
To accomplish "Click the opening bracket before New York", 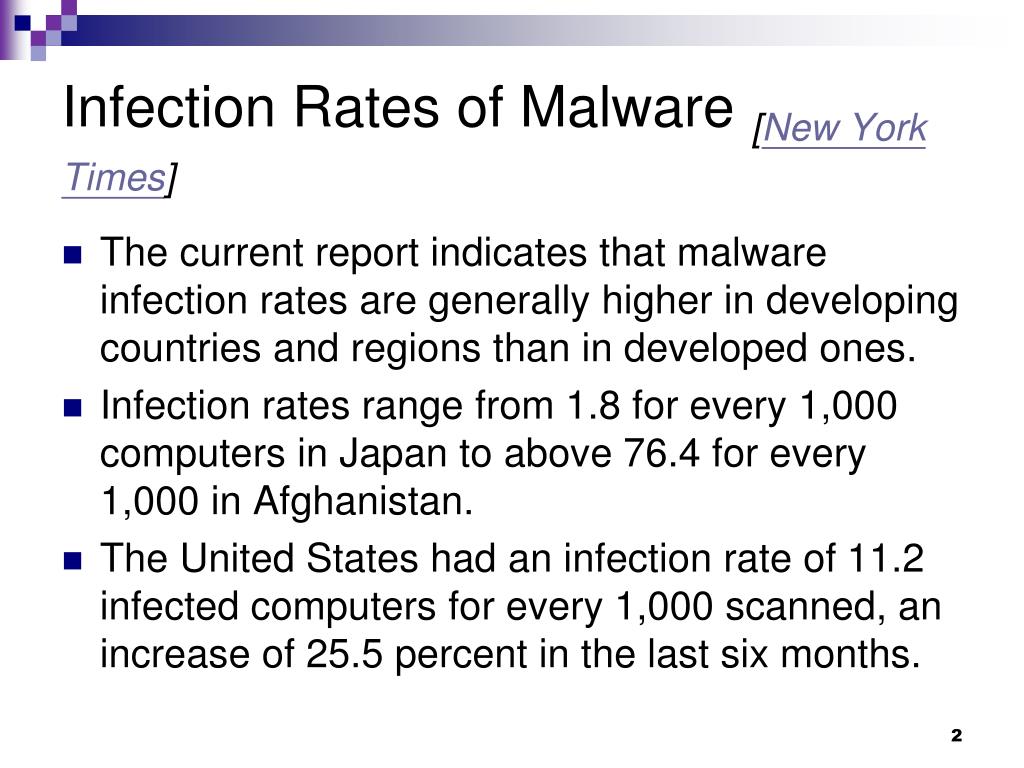I will pyautogui.click(x=756, y=130).
